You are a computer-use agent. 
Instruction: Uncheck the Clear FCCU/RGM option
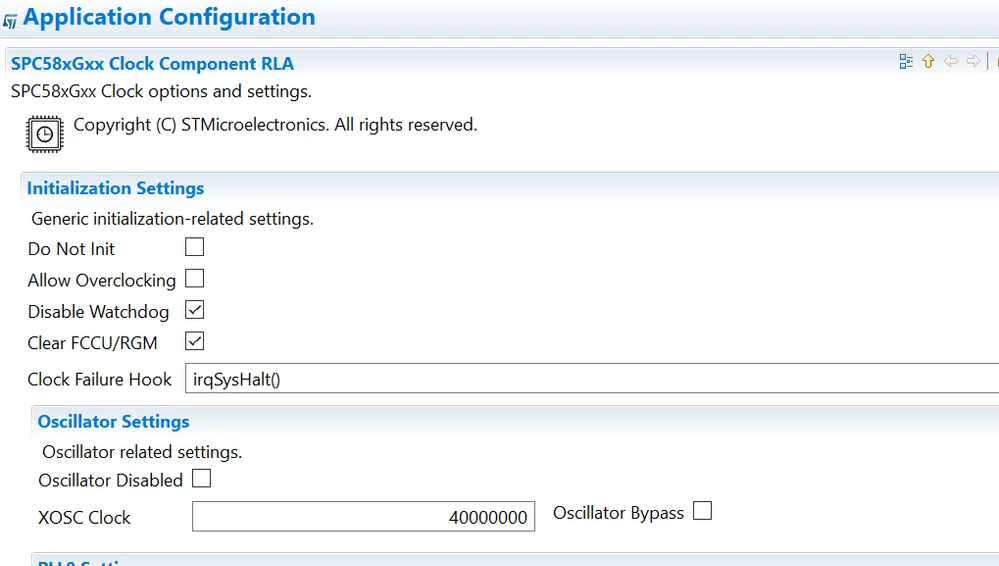pos(194,341)
